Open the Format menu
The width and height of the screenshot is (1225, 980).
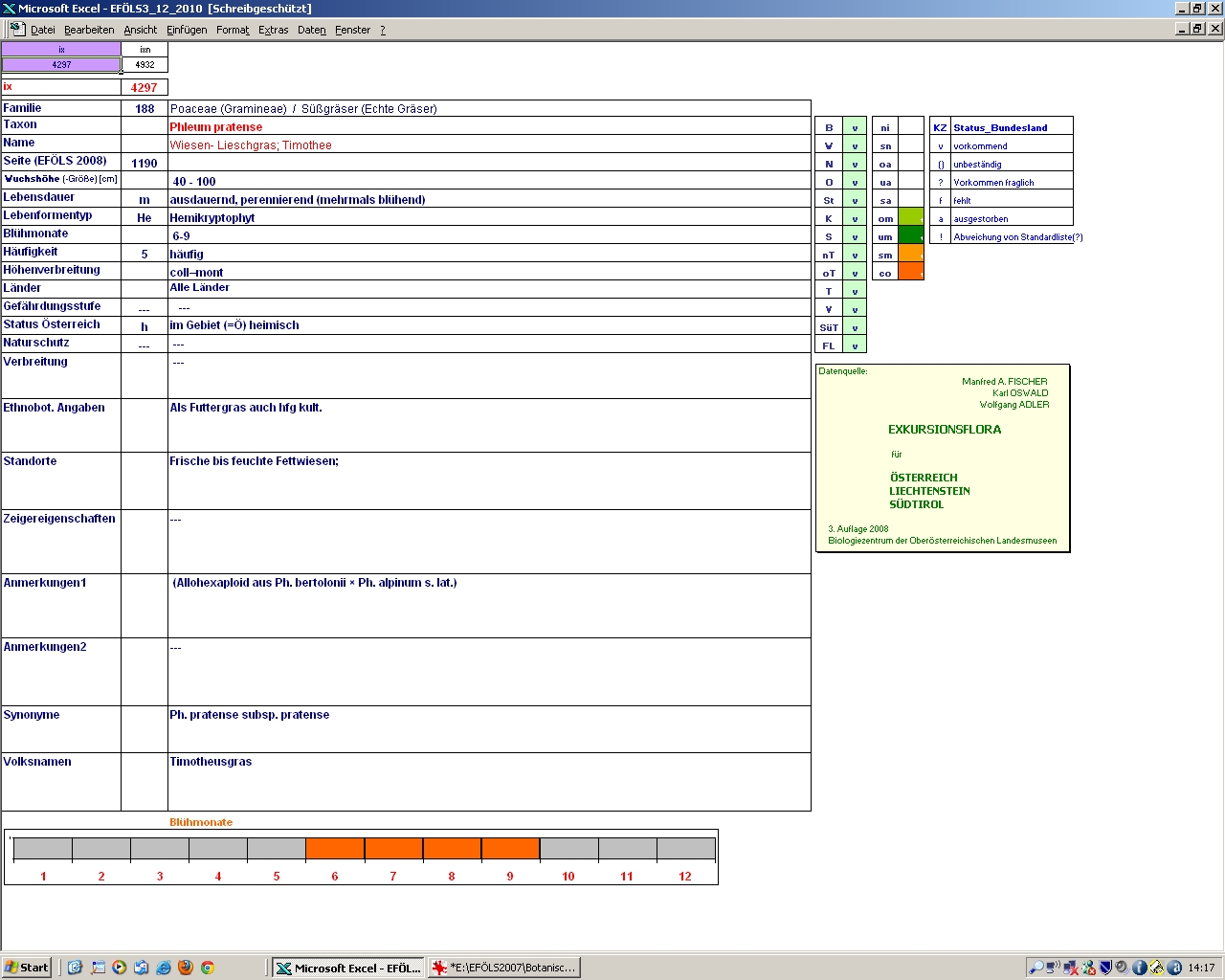(x=233, y=30)
